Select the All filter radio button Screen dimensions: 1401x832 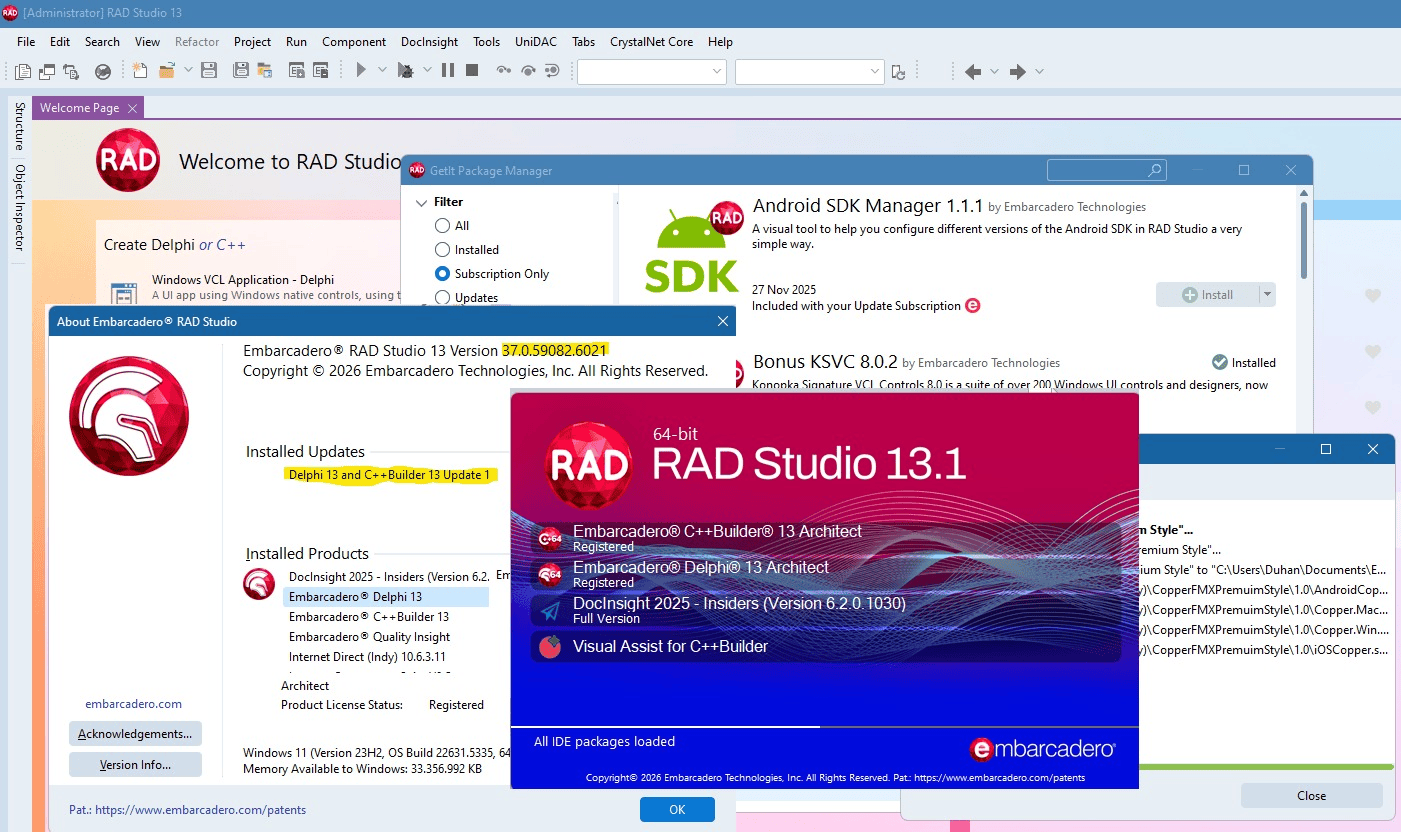[x=442, y=226]
